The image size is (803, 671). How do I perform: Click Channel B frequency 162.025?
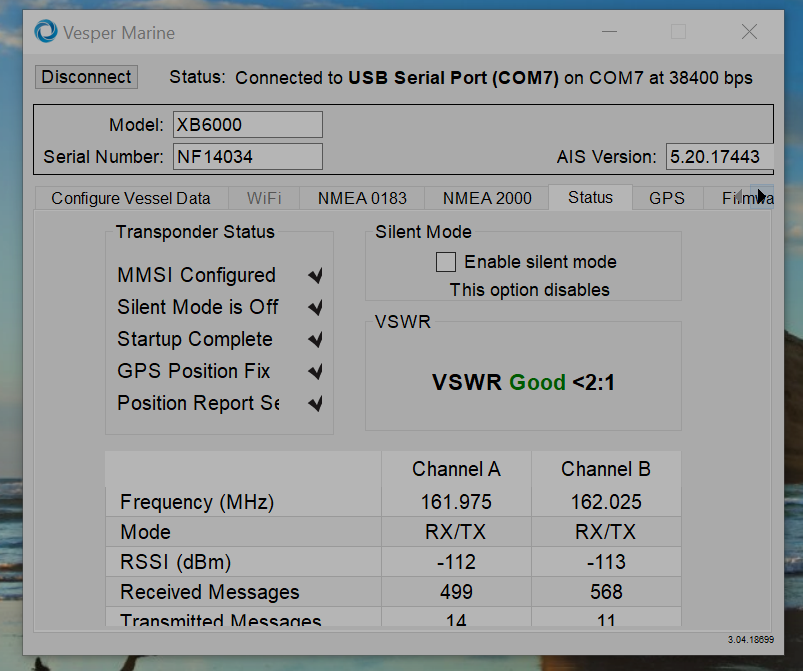coord(606,501)
